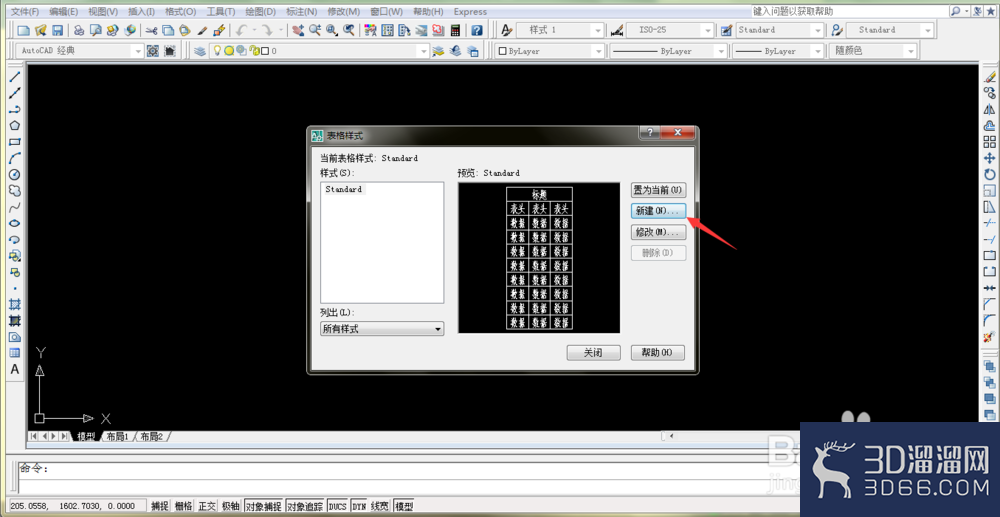Select the Circle draw tool
The height and width of the screenshot is (517, 1000).
click(x=15, y=174)
